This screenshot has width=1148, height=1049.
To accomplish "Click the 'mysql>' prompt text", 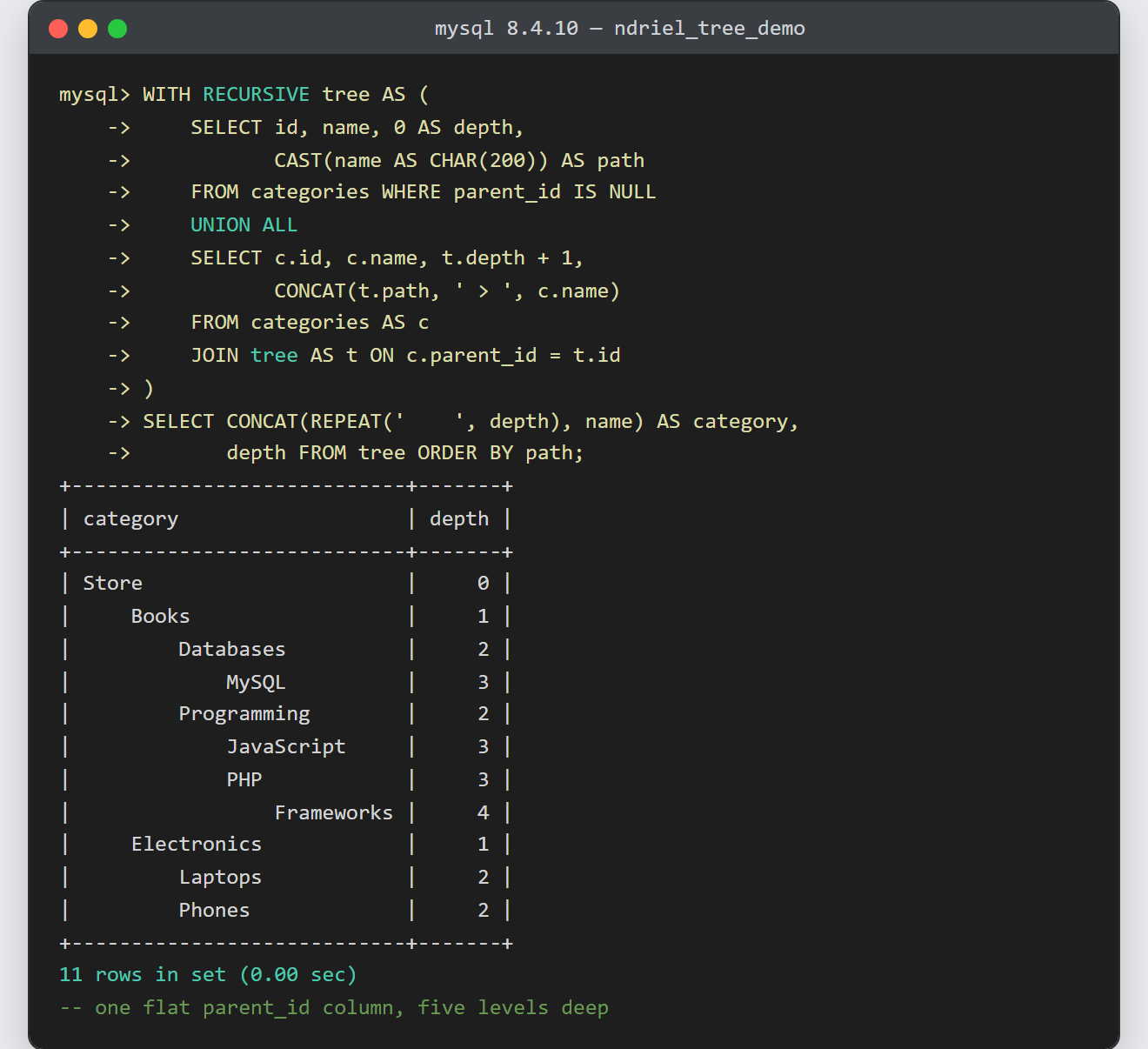I will (x=95, y=94).
